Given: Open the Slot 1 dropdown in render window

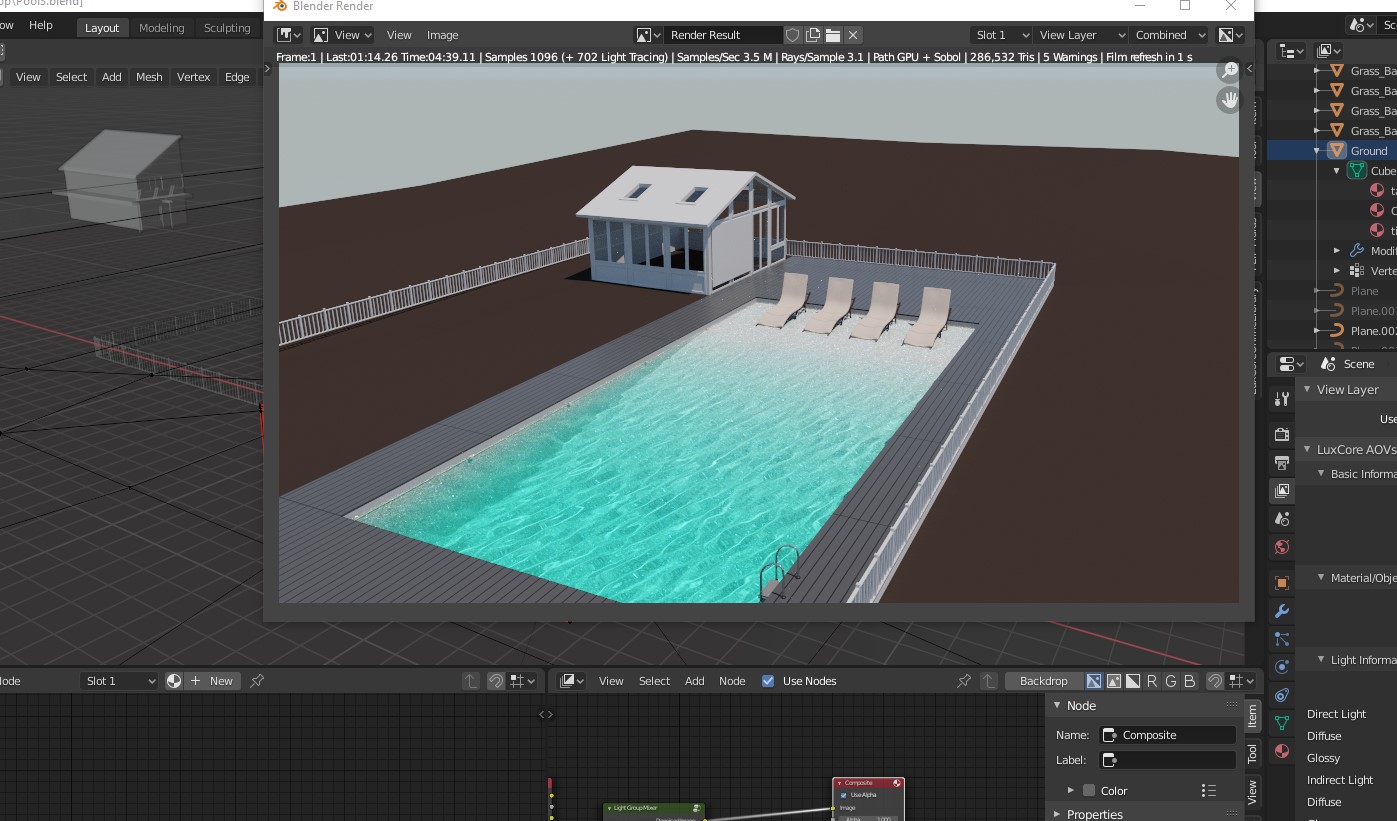Looking at the screenshot, I should coord(1000,35).
